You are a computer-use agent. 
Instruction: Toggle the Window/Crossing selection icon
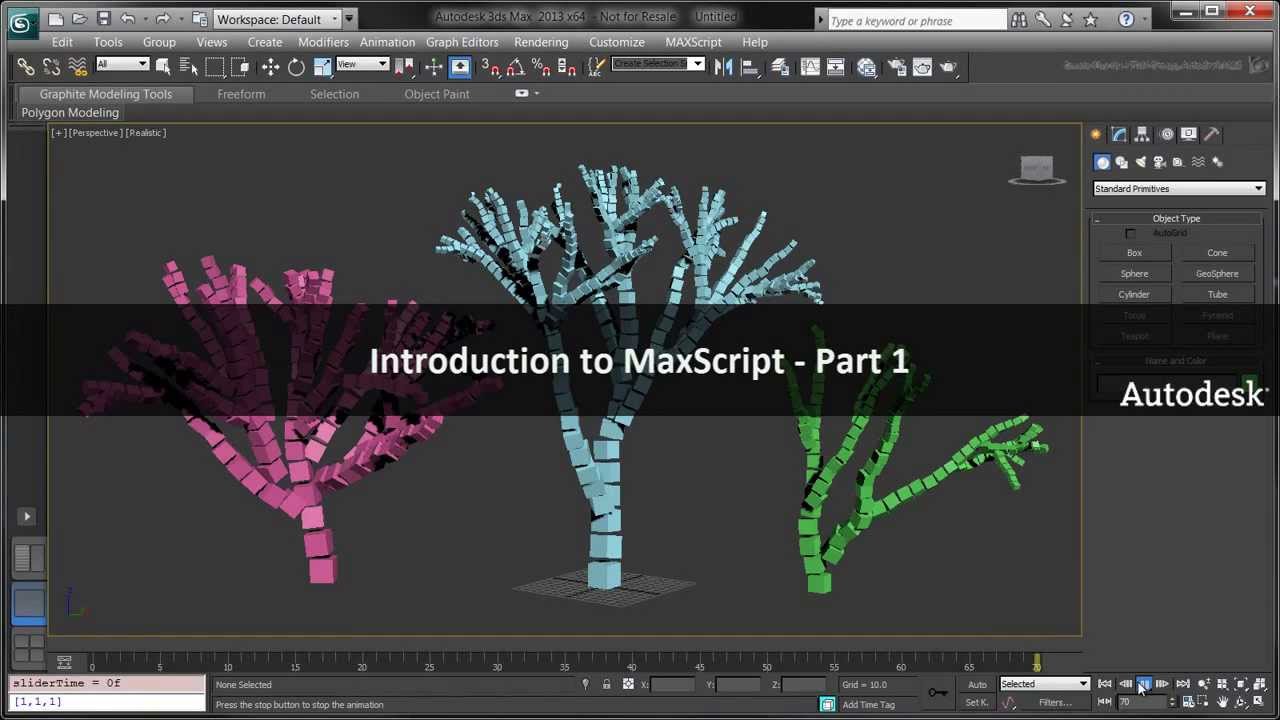[x=240, y=67]
